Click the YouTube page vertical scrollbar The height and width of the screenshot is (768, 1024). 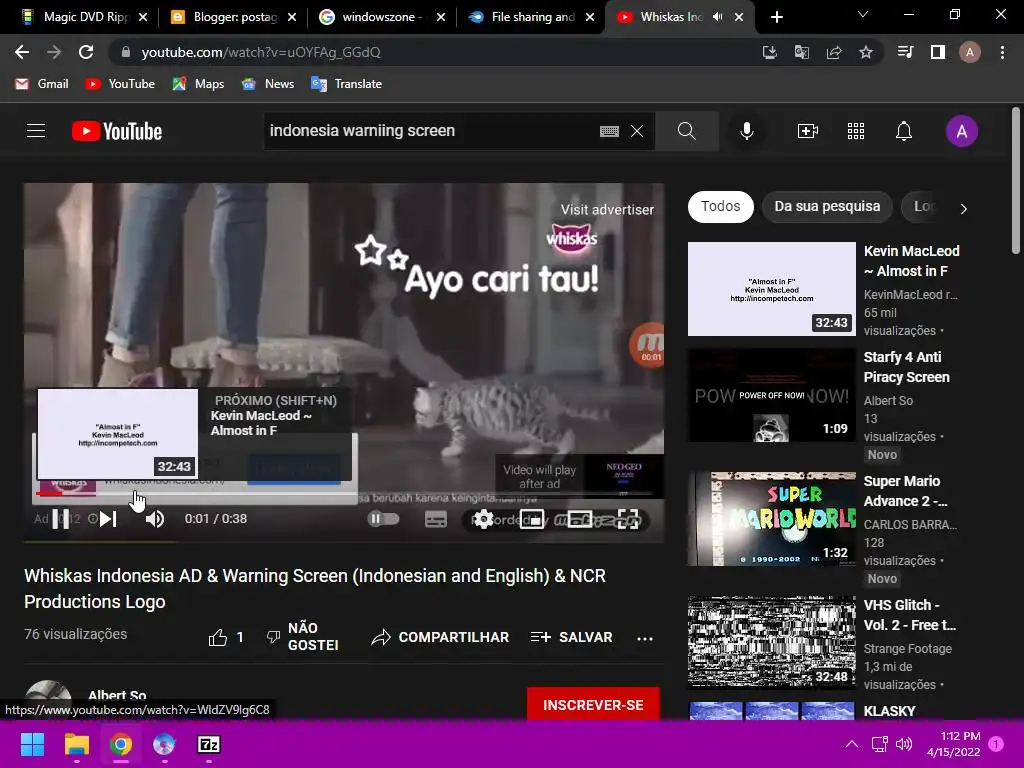point(1016,181)
